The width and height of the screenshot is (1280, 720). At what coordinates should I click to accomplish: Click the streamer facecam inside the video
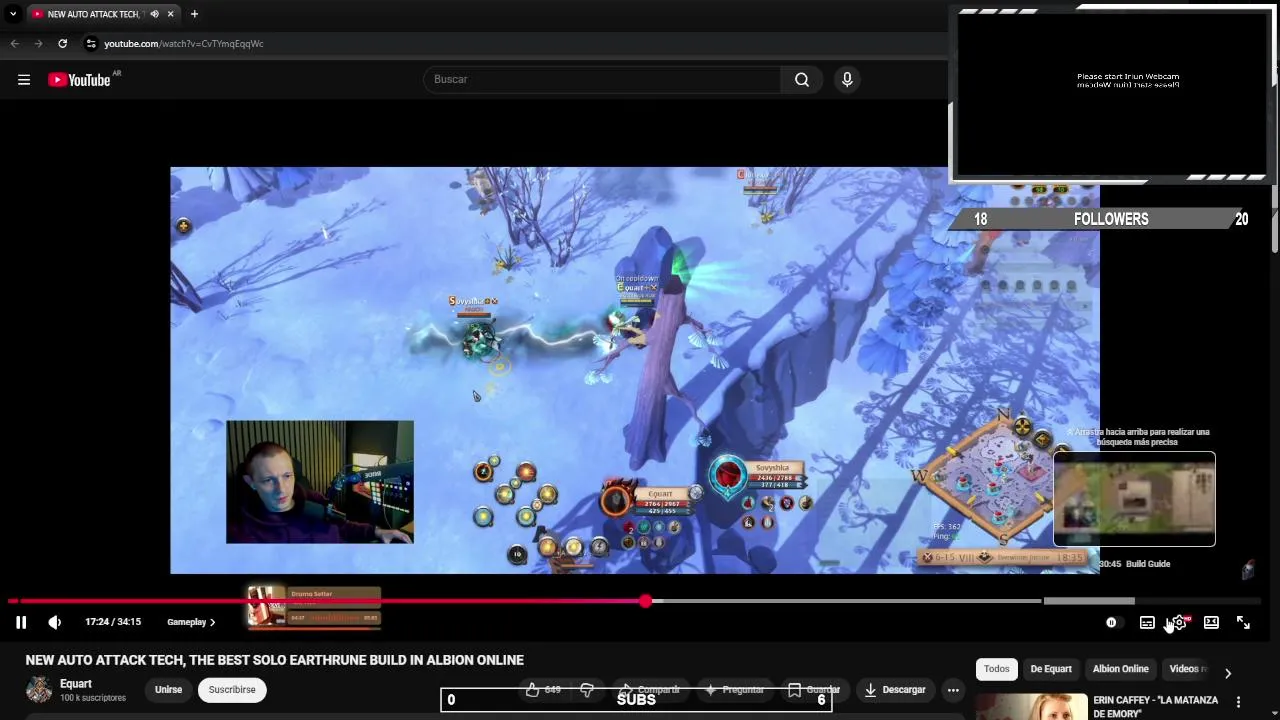pos(320,482)
